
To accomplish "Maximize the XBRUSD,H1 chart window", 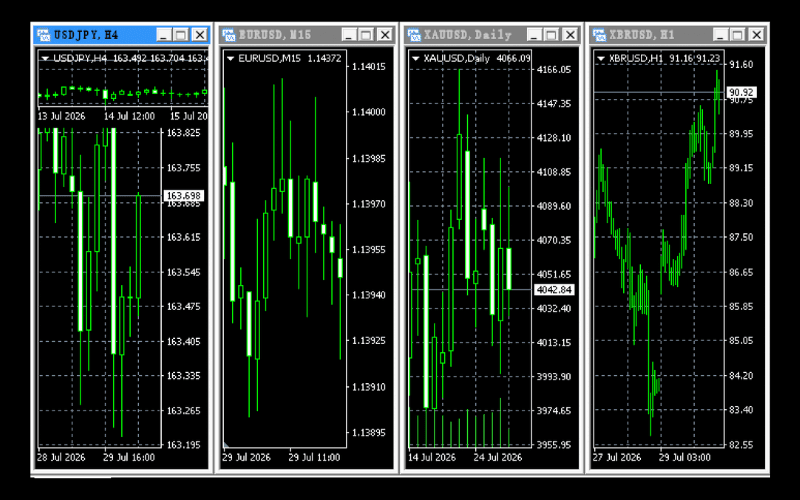I will tap(737, 35).
